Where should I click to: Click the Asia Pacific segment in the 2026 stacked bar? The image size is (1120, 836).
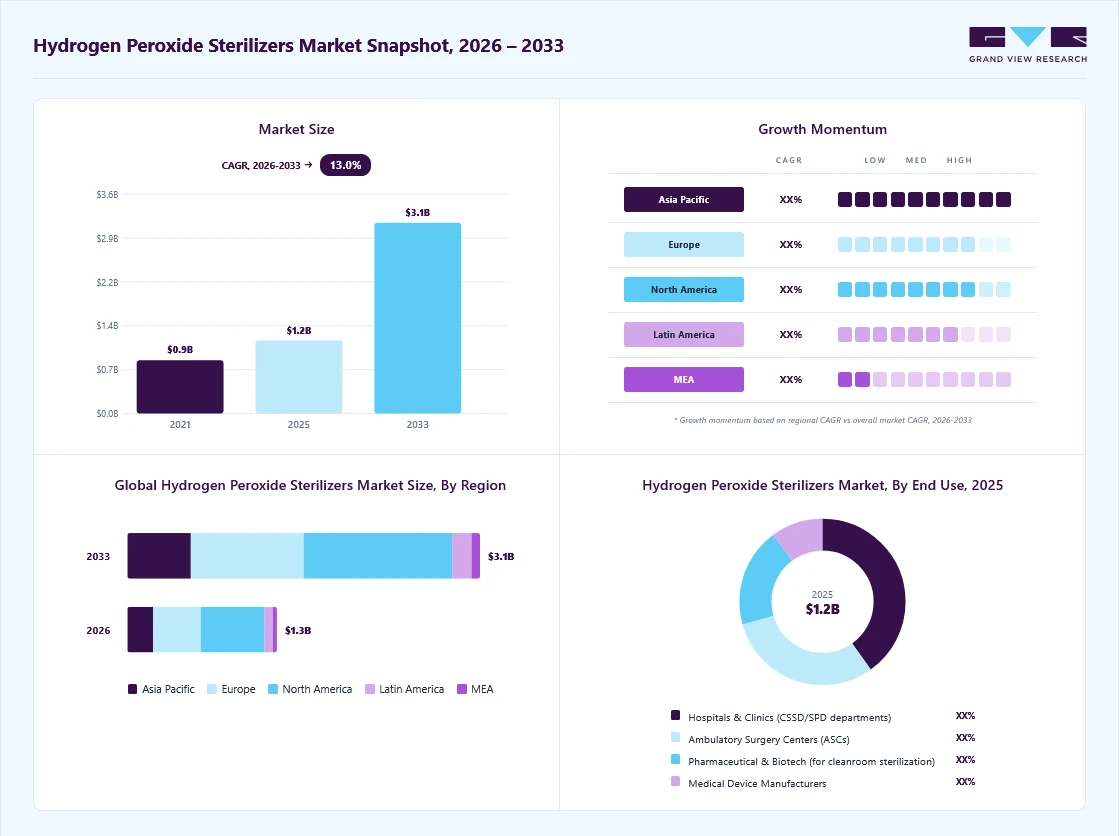coord(140,630)
